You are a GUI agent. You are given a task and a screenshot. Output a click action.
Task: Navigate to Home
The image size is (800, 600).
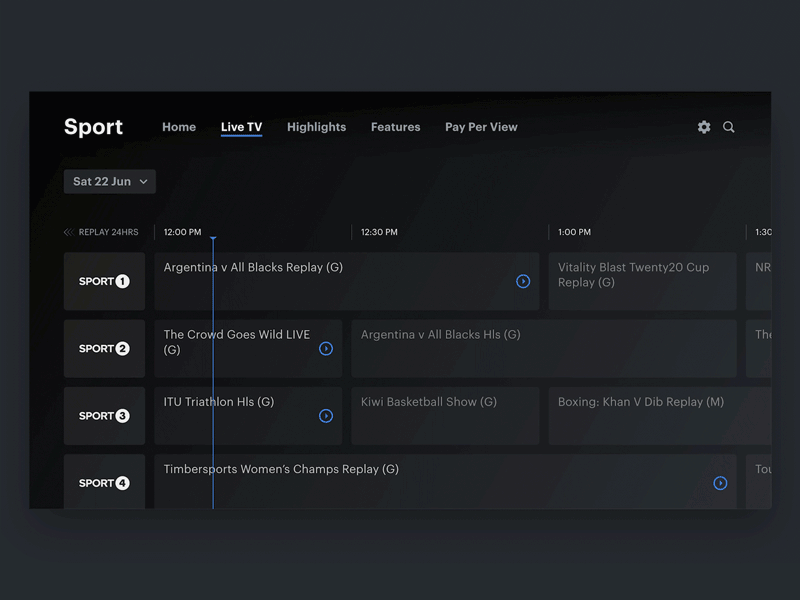[179, 127]
